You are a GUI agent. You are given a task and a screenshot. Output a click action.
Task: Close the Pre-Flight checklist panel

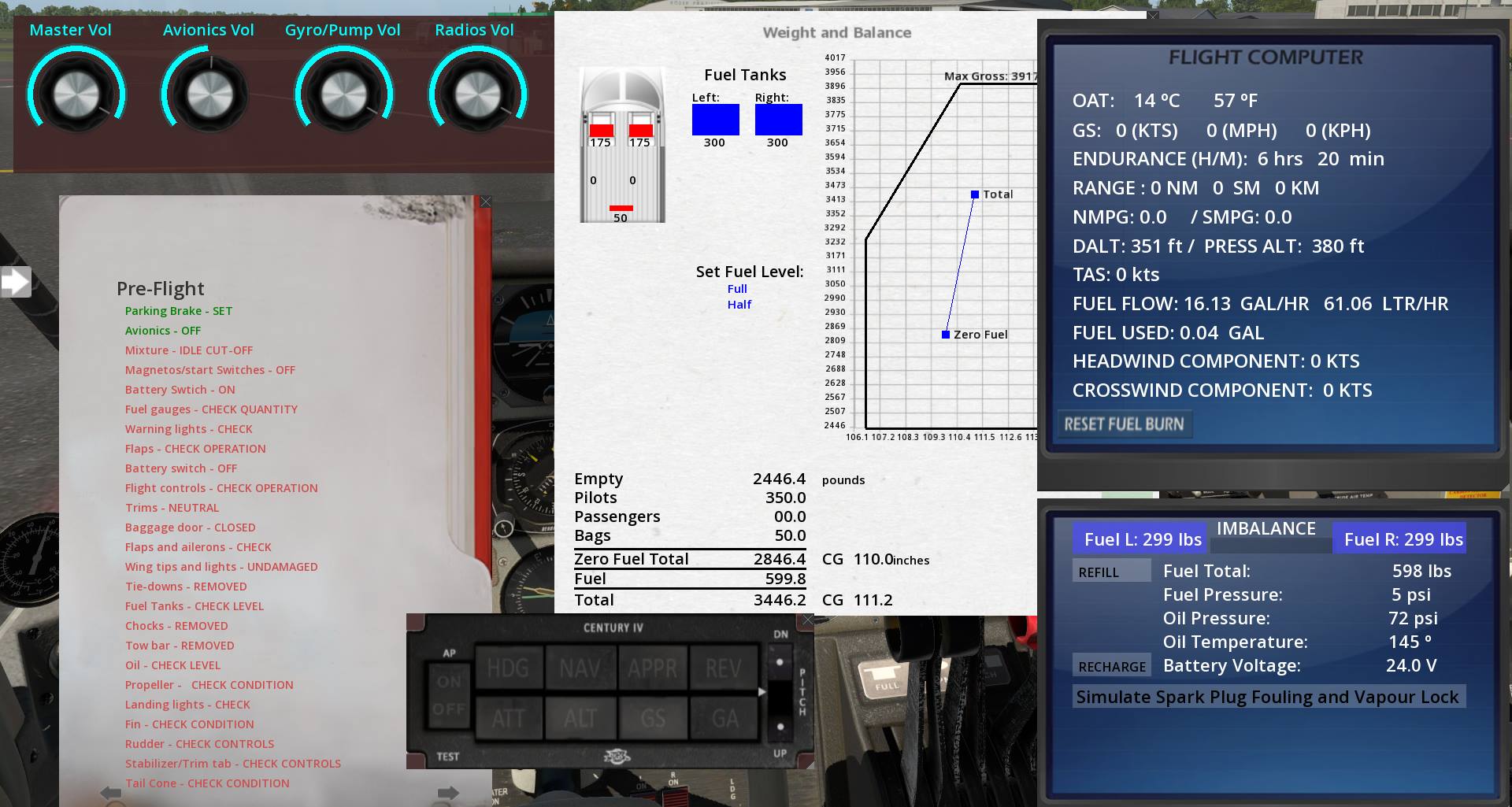tap(486, 202)
